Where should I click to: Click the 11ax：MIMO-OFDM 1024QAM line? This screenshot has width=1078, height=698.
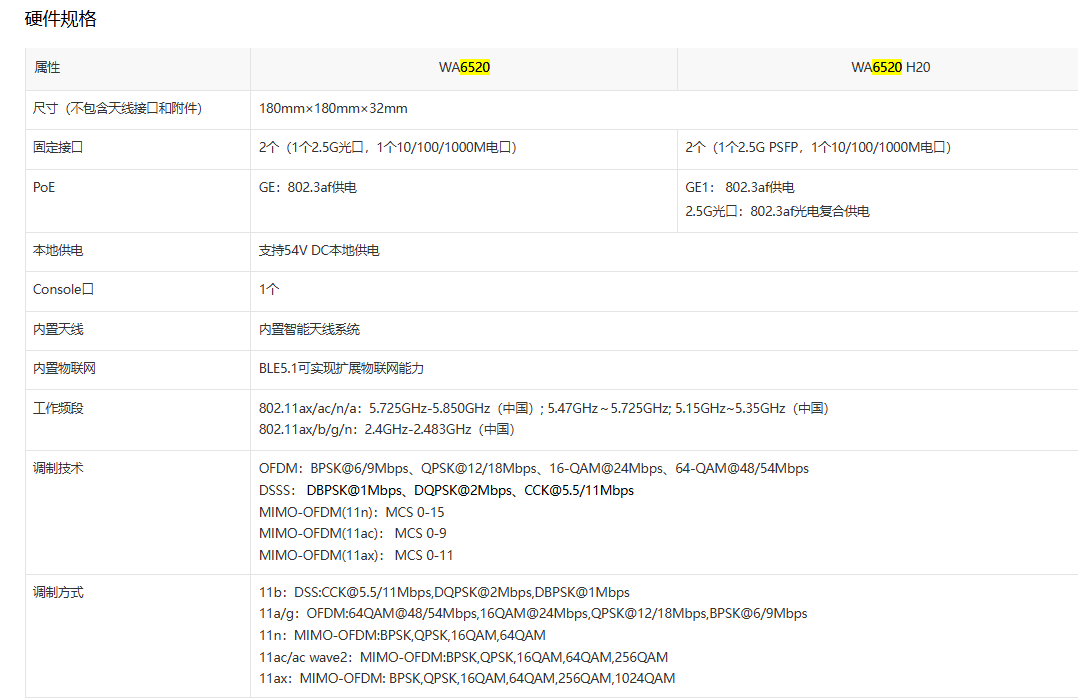pos(467,678)
